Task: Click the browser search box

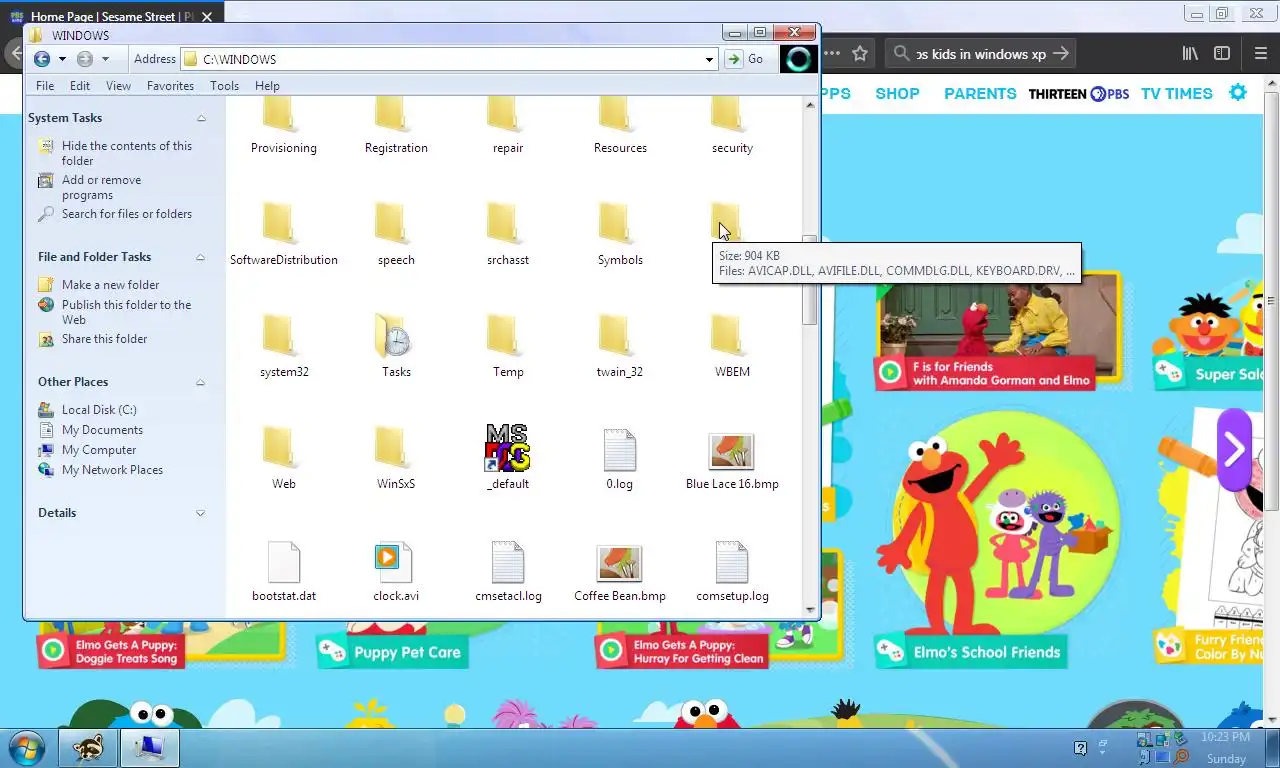Action: pos(980,54)
